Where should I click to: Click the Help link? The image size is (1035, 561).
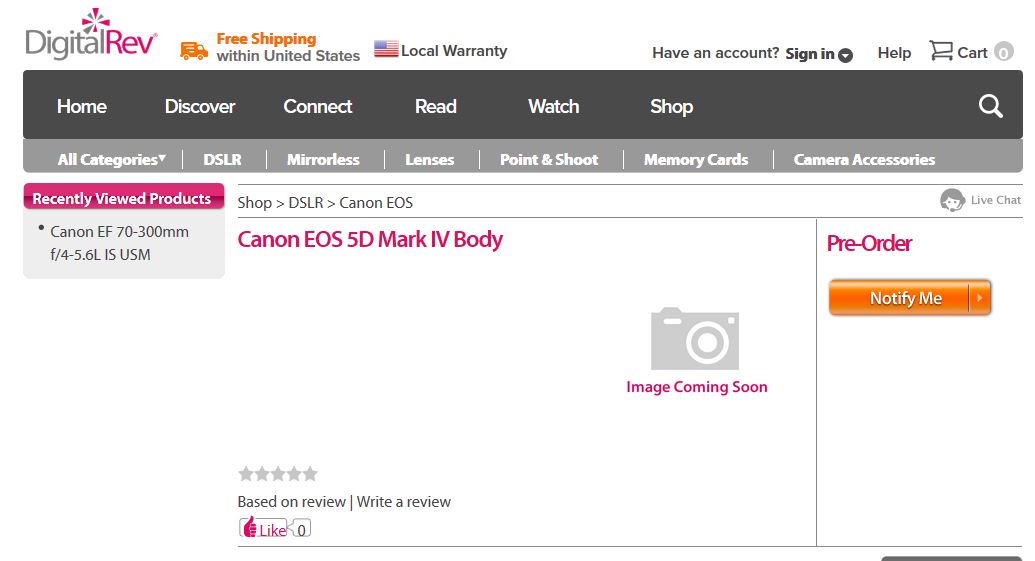pyautogui.click(x=894, y=53)
